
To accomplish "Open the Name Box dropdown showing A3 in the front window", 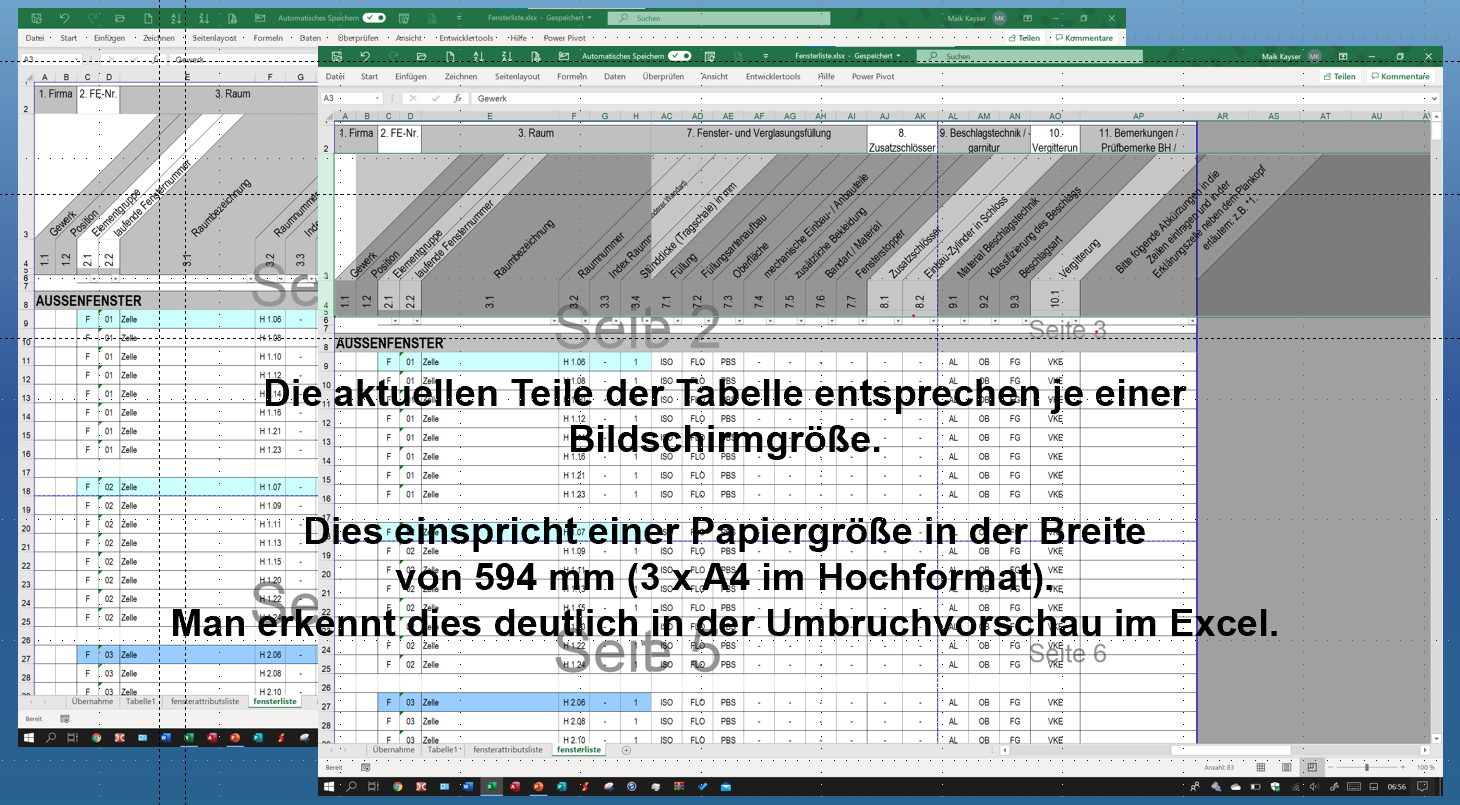I will tap(377, 99).
